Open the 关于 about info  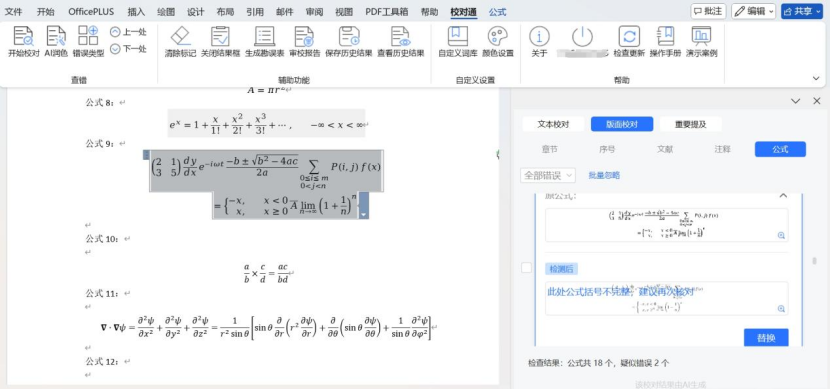(x=539, y=41)
